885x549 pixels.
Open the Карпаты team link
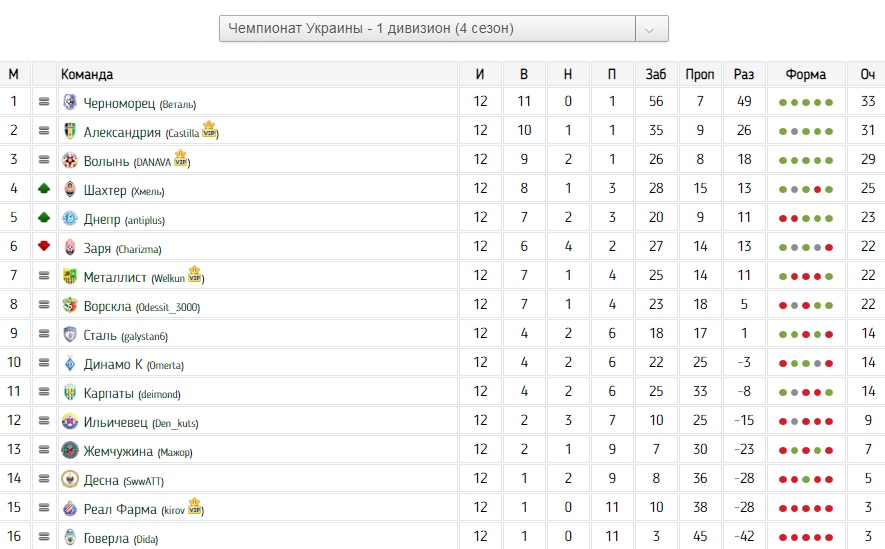108,393
